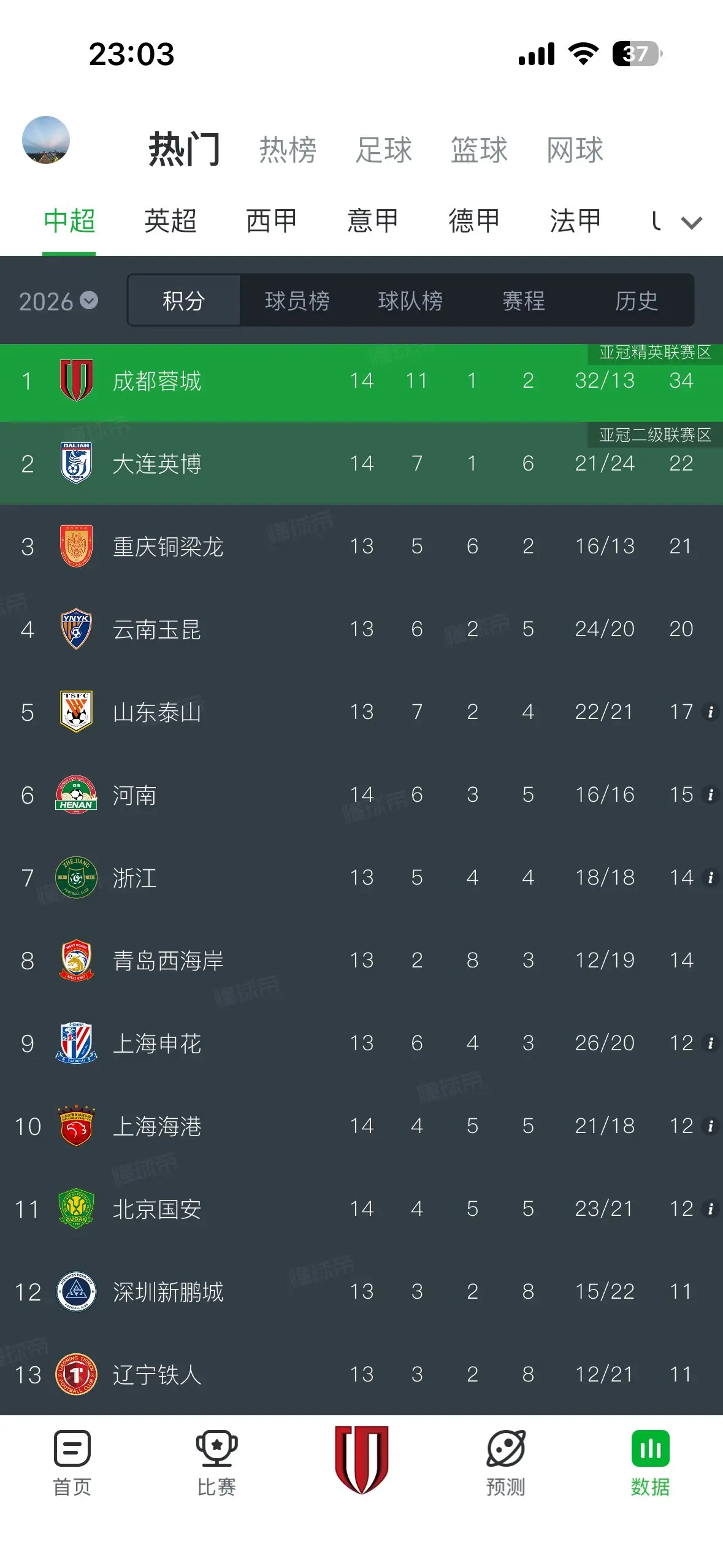
Task: Open the profile avatar picture
Action: [46, 140]
